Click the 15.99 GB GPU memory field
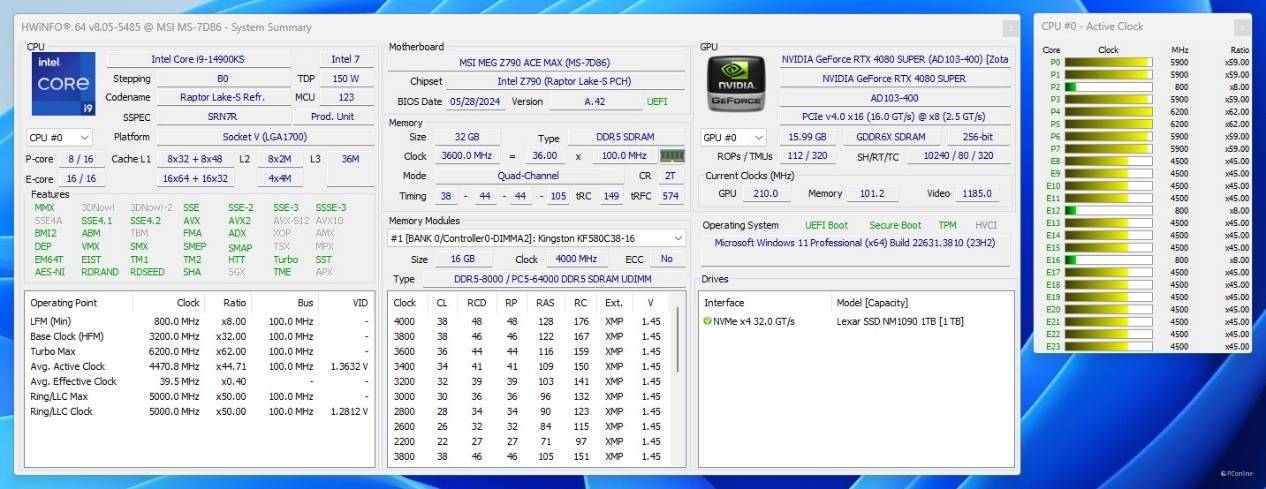 [x=807, y=137]
